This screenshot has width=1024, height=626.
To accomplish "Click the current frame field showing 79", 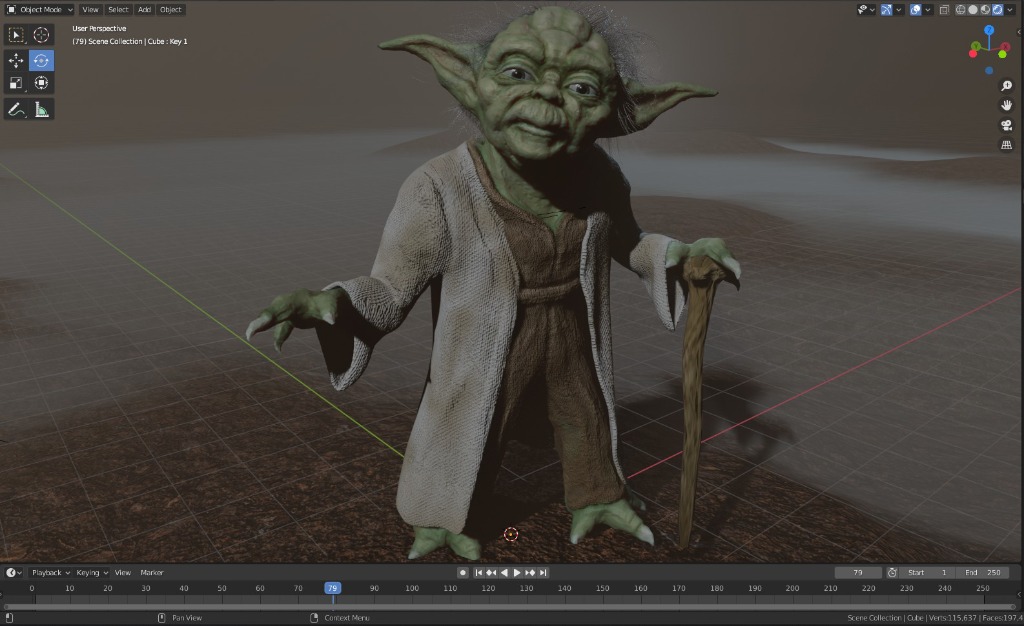I will (x=858, y=572).
